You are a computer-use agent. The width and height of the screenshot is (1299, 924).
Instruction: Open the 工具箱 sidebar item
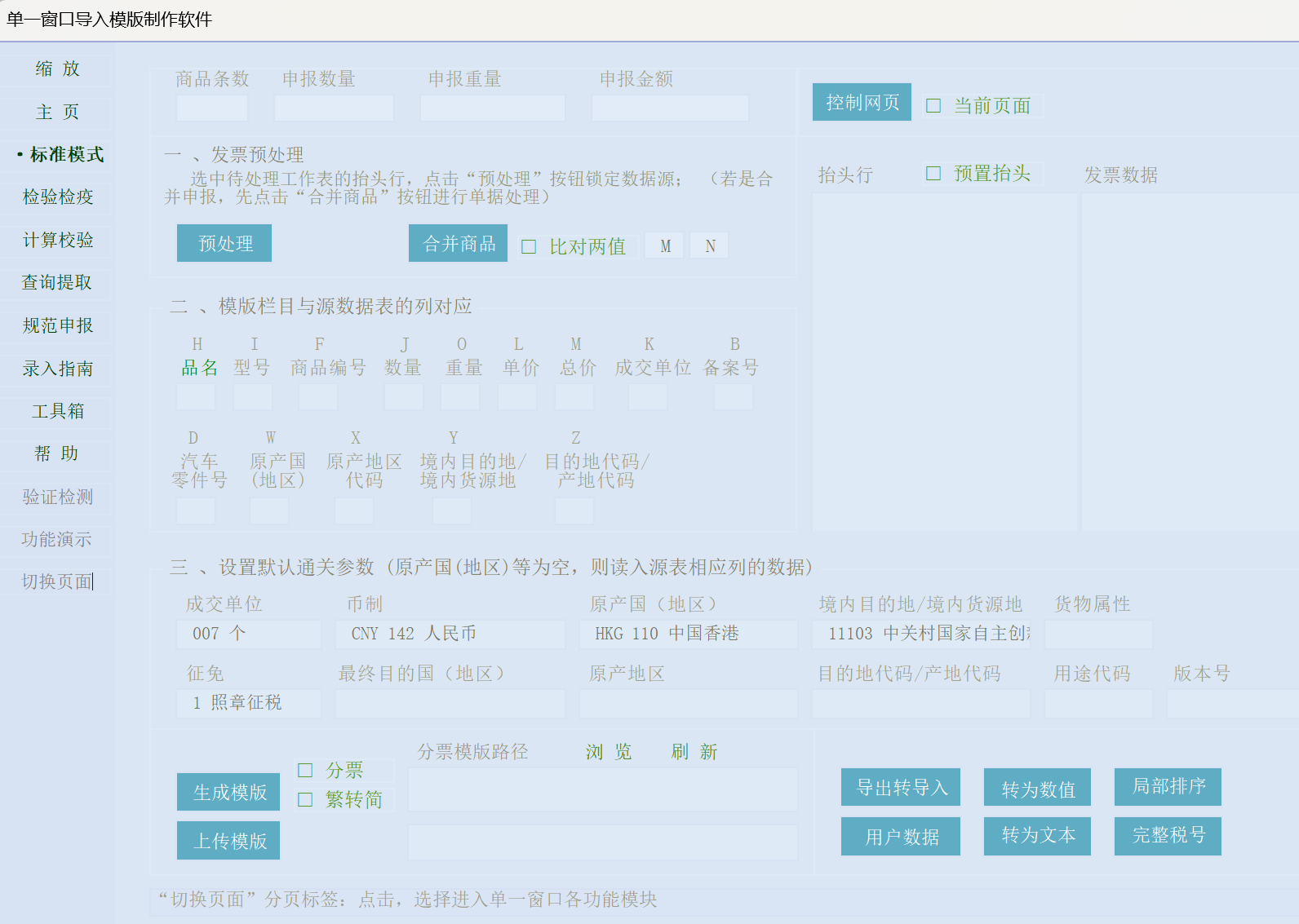(x=58, y=412)
